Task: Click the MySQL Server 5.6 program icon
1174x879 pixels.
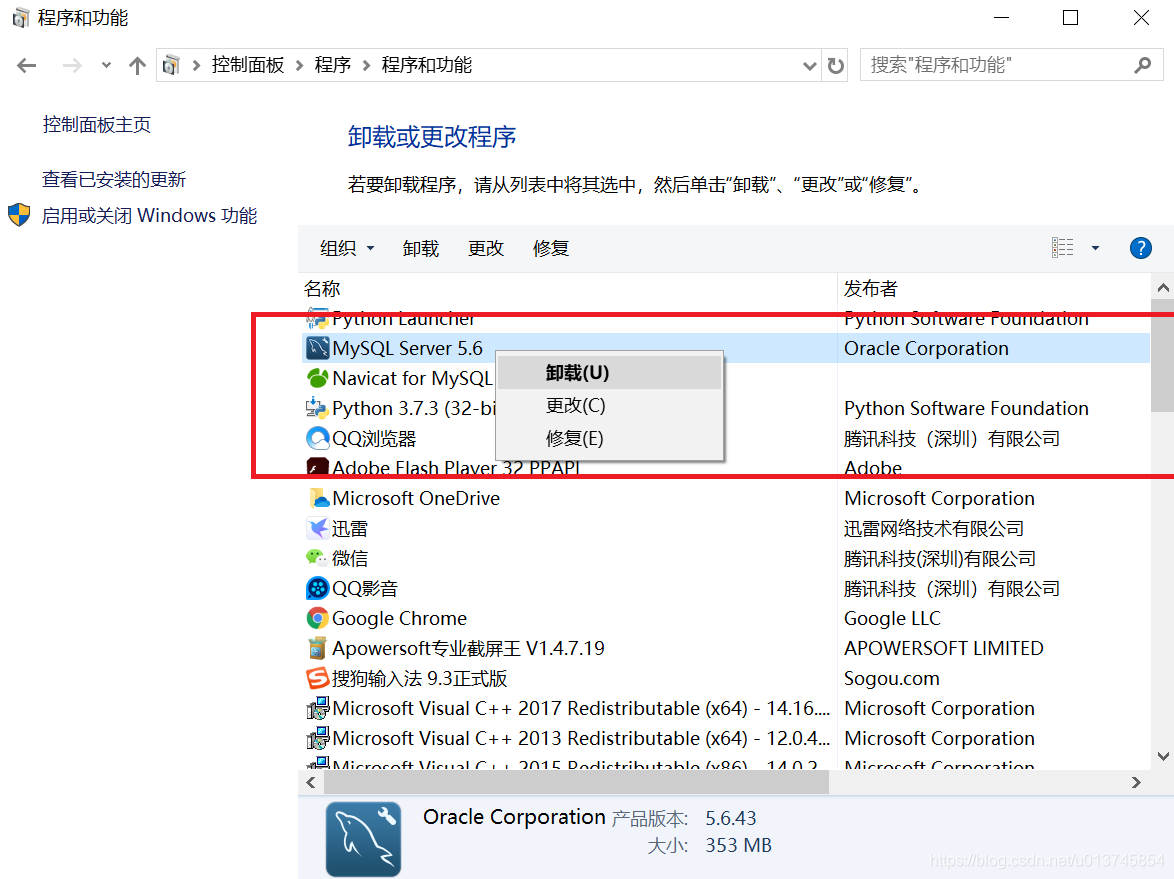Action: click(317, 348)
